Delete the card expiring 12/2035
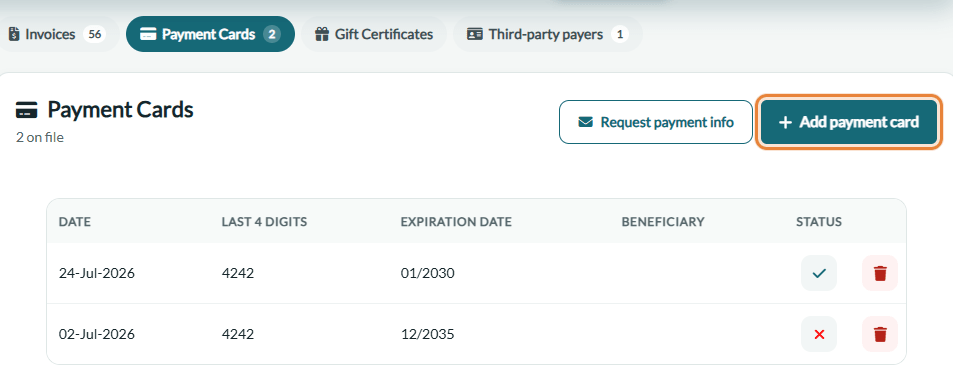Viewport: 953px width, 391px height. point(880,334)
